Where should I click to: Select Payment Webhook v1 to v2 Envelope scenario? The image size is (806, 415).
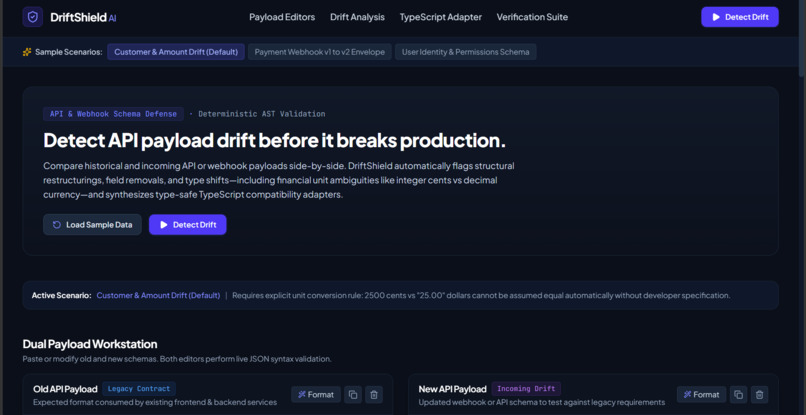pyautogui.click(x=320, y=52)
